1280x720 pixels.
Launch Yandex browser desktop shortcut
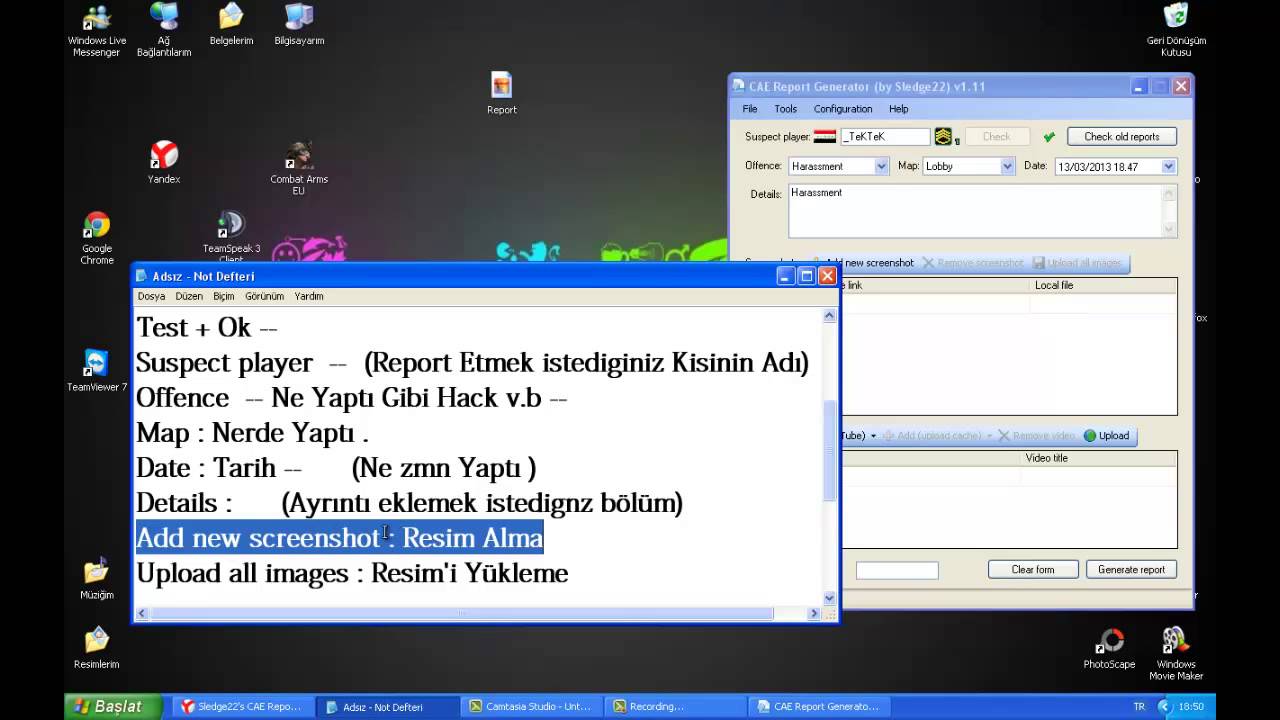coord(164,162)
